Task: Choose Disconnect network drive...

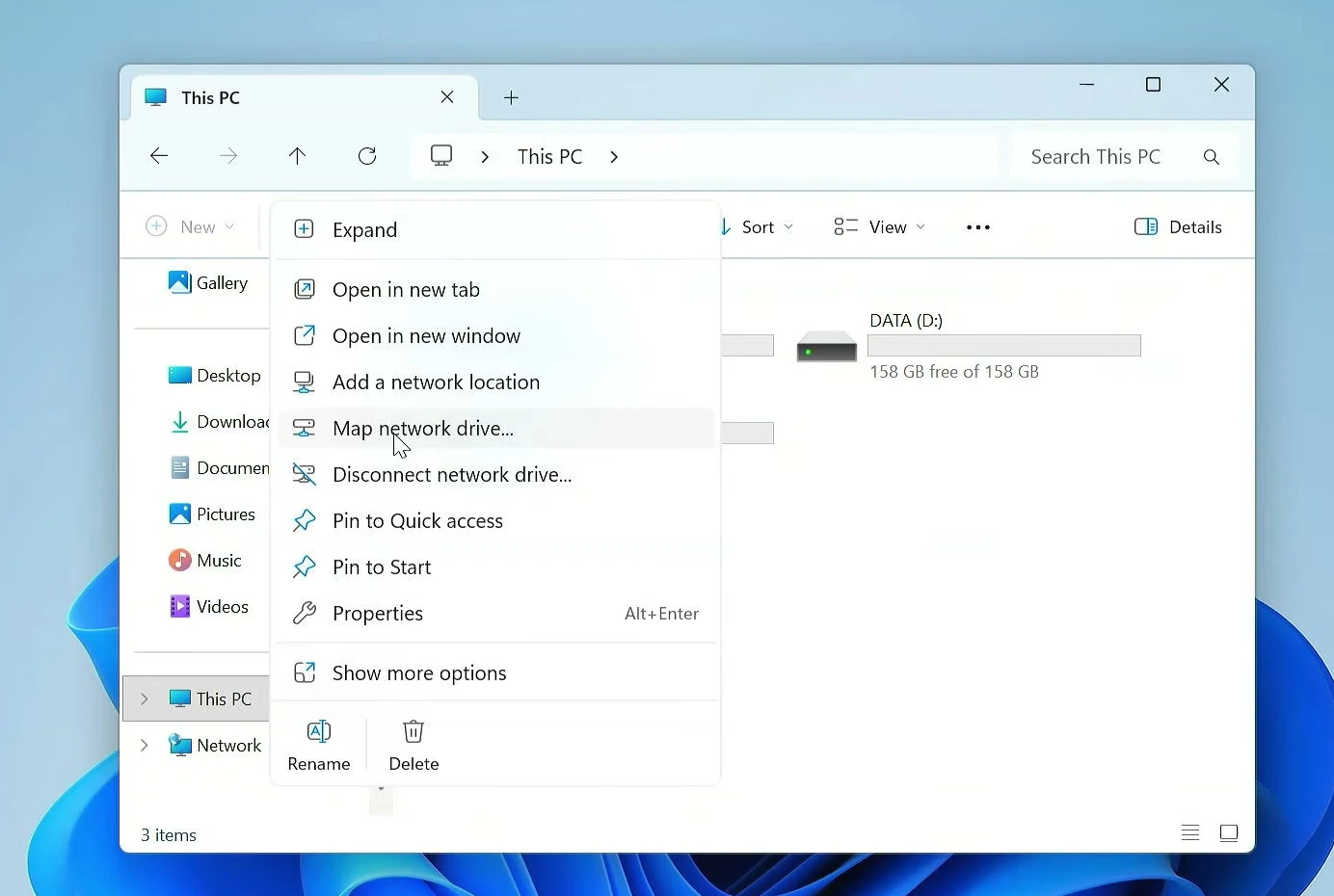Action: 496,475
